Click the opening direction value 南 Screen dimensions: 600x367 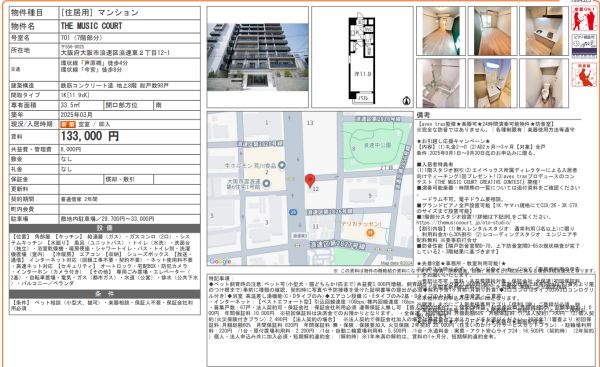tap(158, 105)
